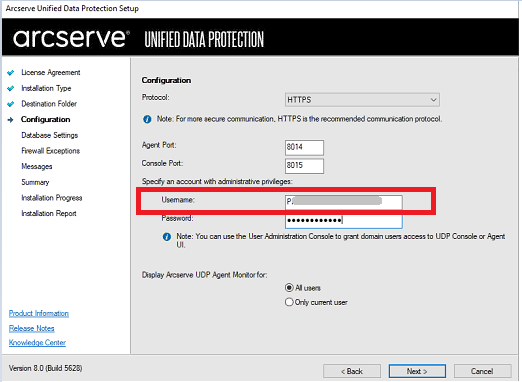
Task: Select the Summary step in sidebar
Action: coord(35,182)
